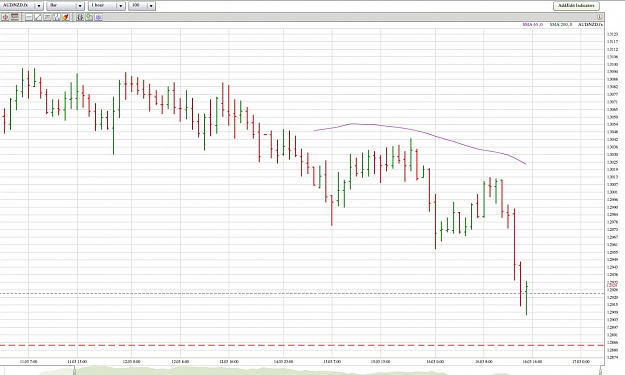Click the info icon on the toolbar's right end

tap(599, 17)
